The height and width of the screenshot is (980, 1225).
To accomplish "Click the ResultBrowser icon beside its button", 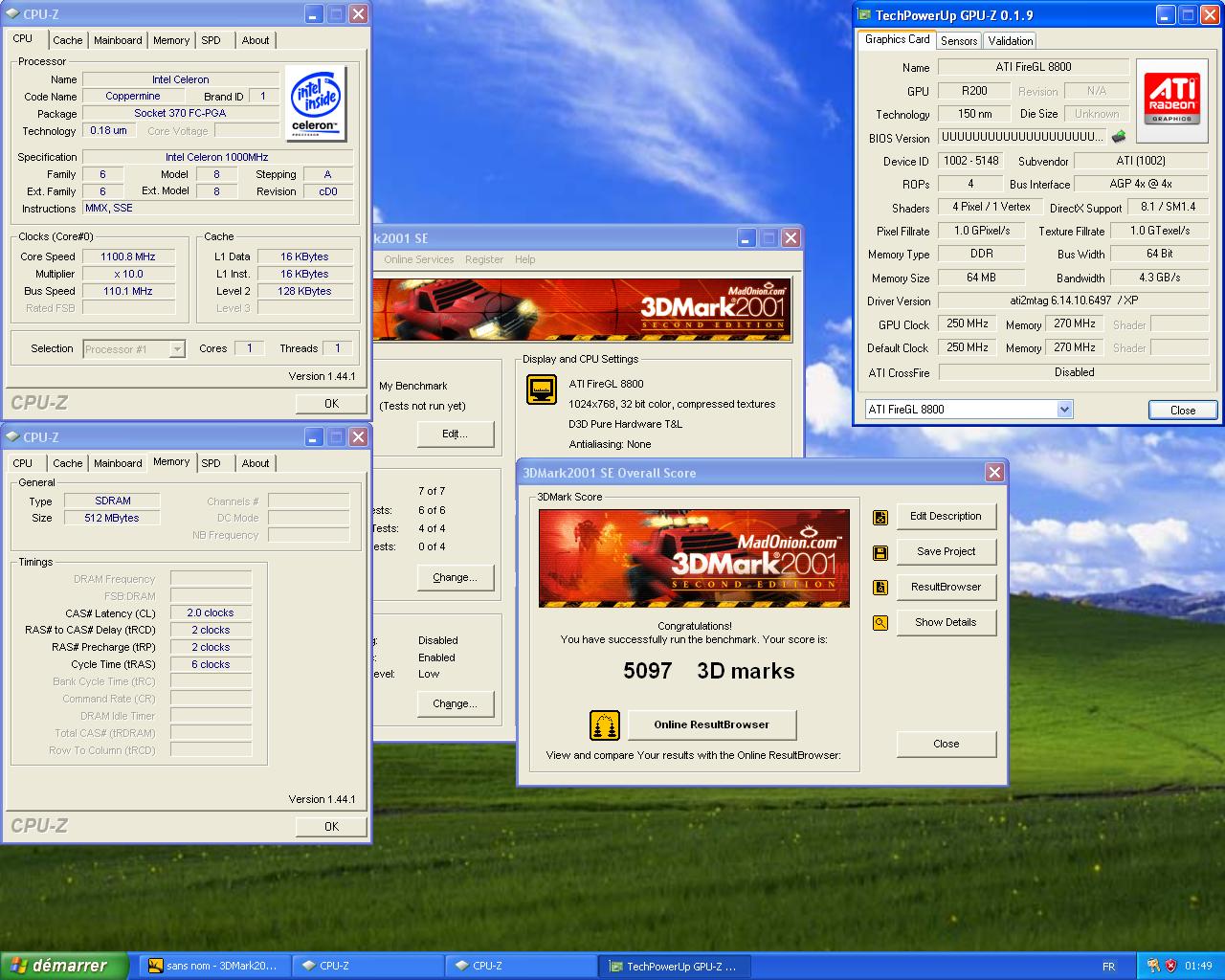I will (880, 588).
